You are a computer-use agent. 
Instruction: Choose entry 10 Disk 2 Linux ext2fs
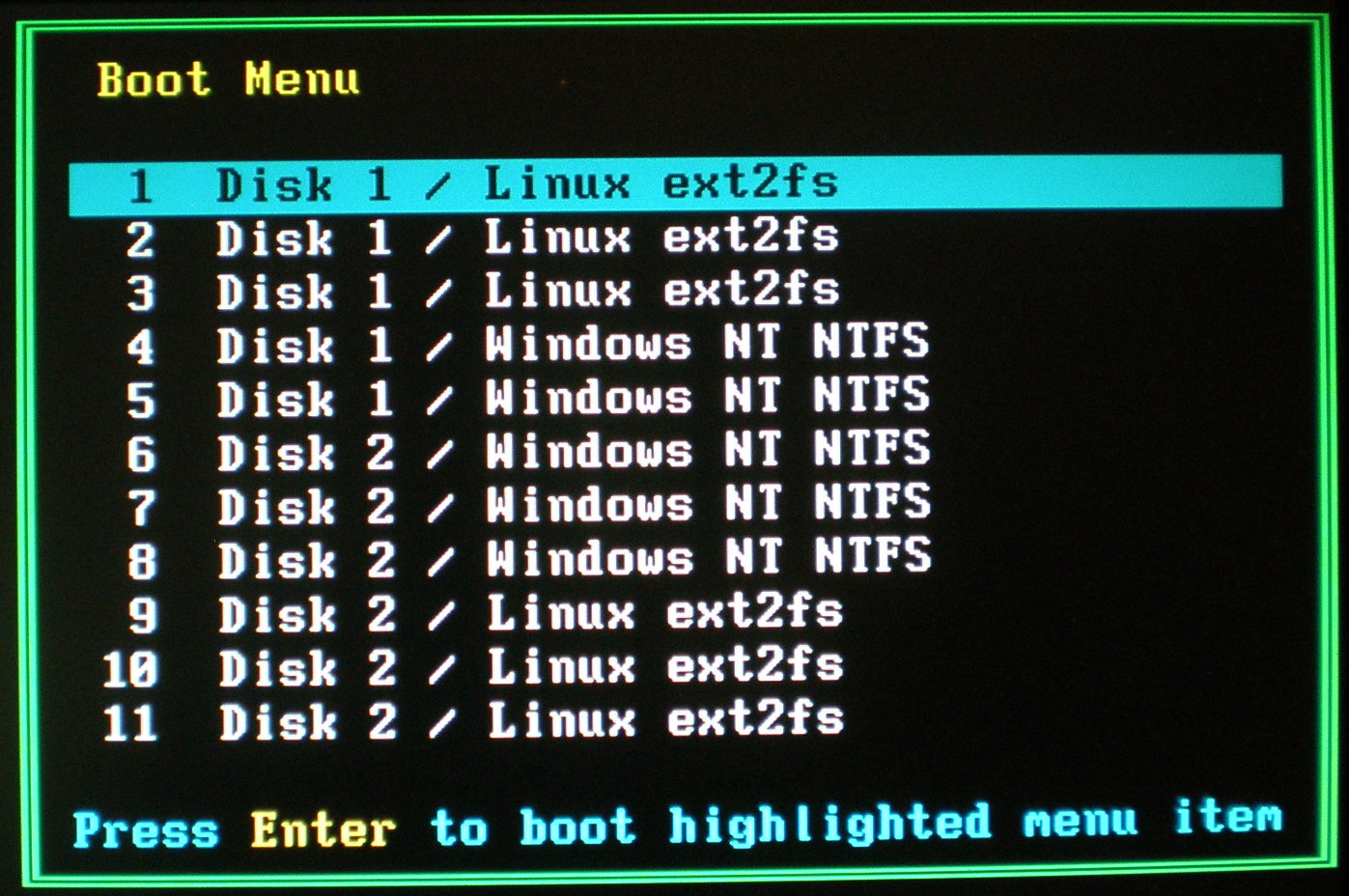click(473, 668)
